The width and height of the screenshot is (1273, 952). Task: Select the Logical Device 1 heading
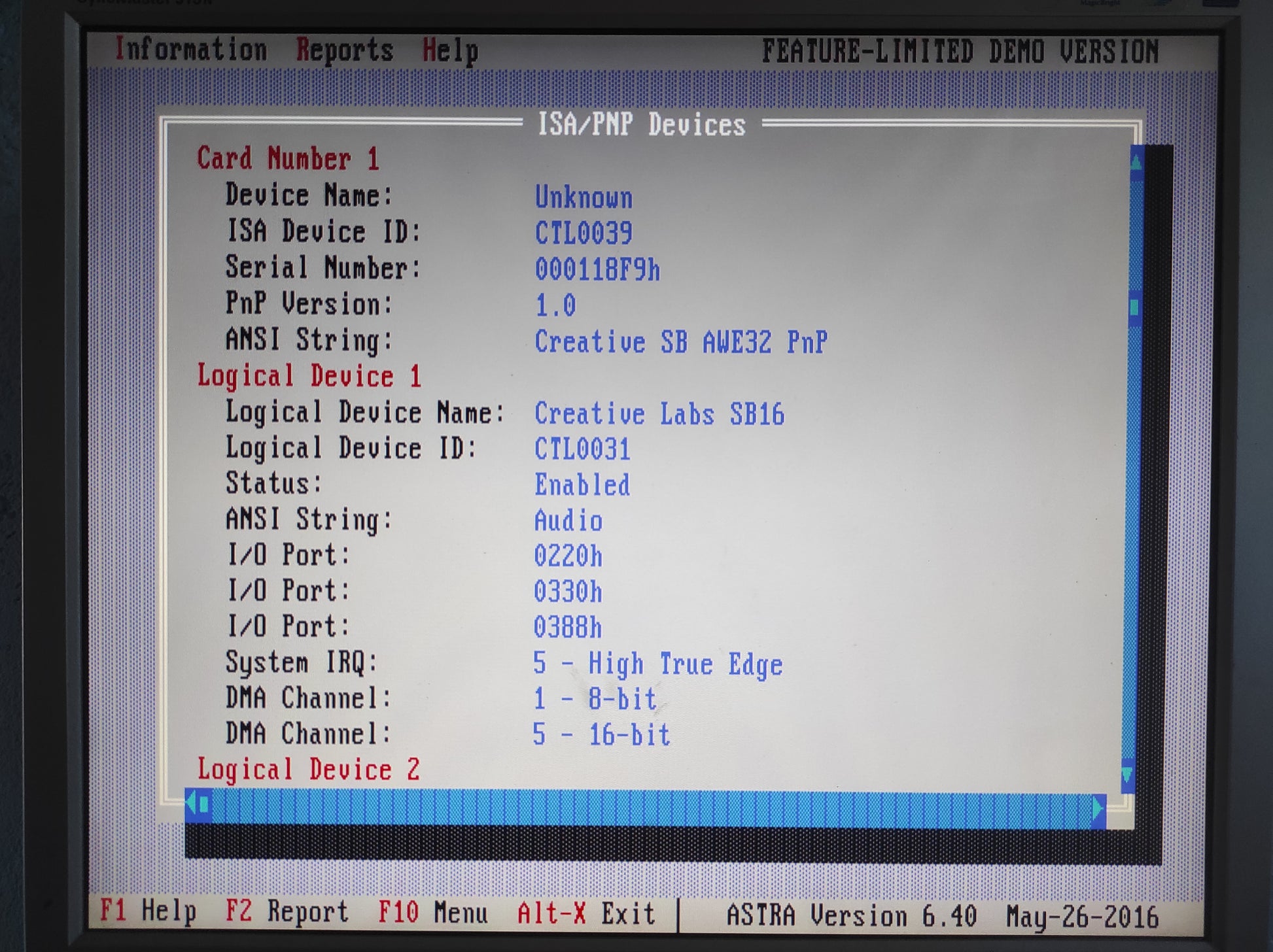point(309,376)
